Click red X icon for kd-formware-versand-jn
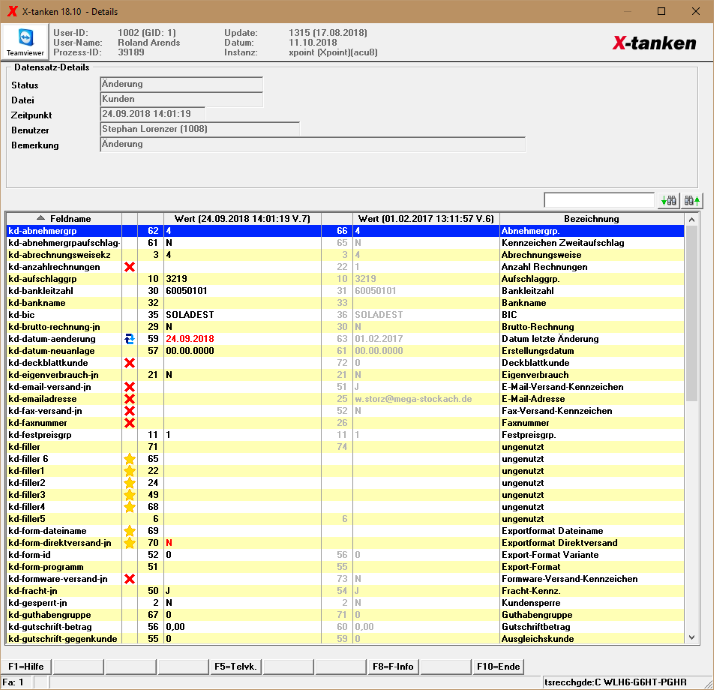The width and height of the screenshot is (714, 690). (x=129, y=579)
